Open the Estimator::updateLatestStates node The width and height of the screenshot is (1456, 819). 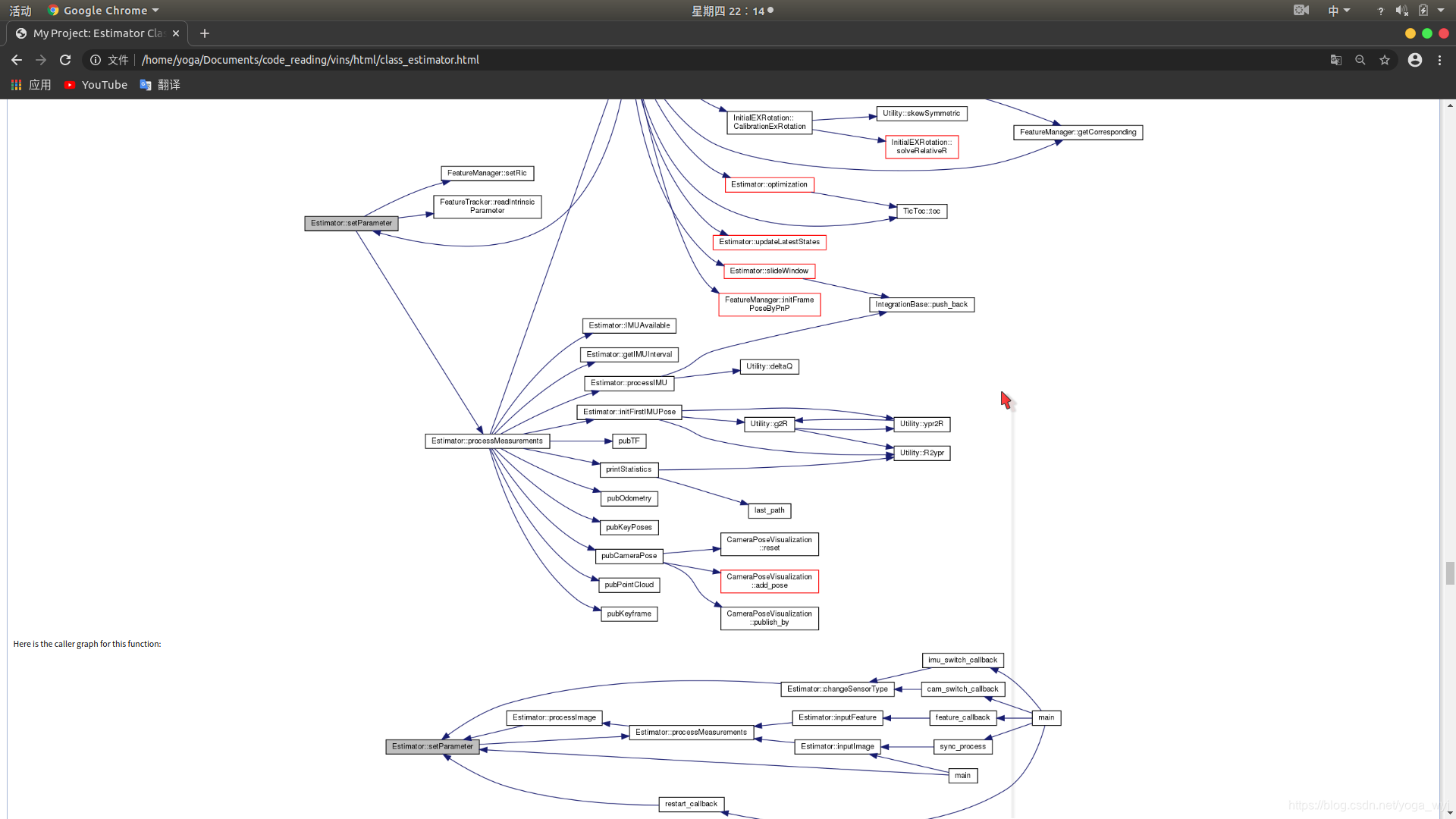coord(769,243)
